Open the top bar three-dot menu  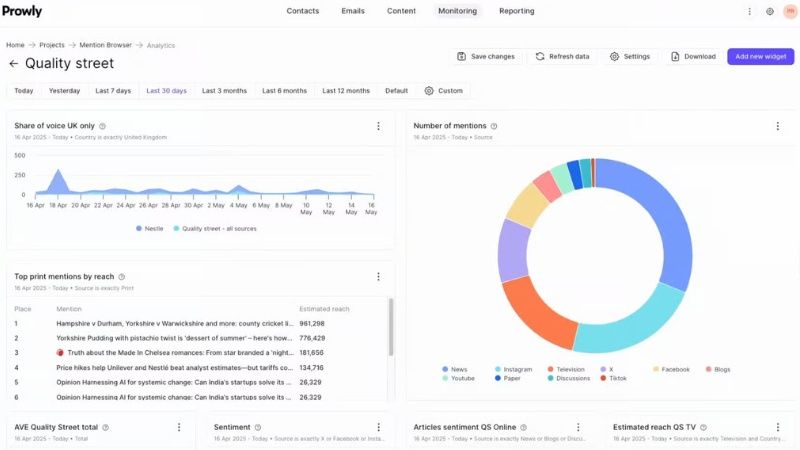tap(749, 11)
